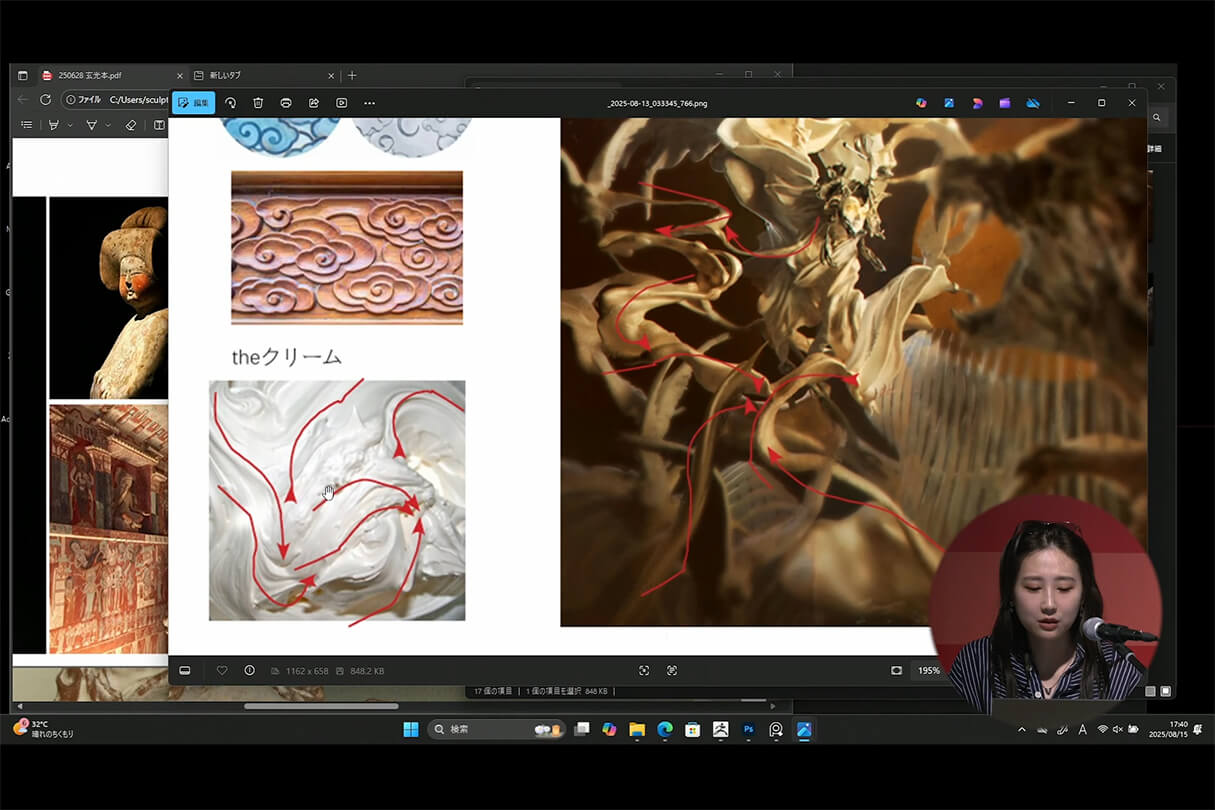Click the browser refresh button

45,100
